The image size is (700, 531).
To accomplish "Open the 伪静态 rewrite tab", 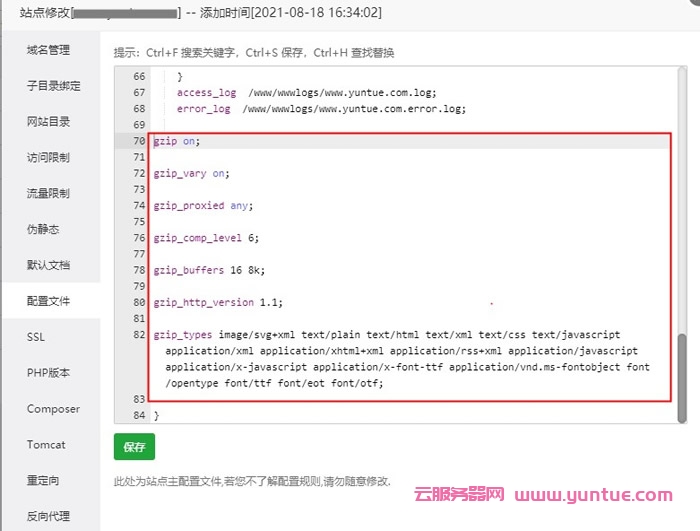I will (x=43, y=230).
